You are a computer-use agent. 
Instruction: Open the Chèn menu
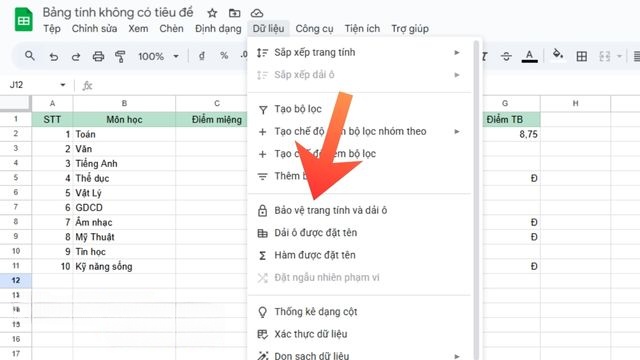pos(171,29)
